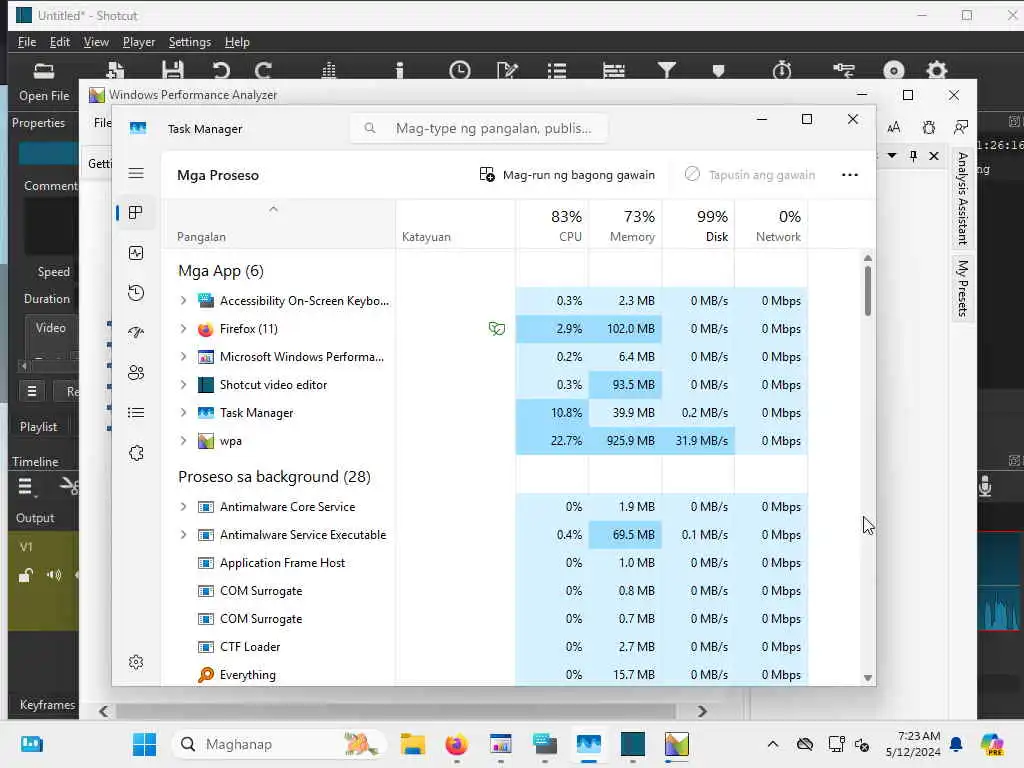Click Task Manager vertical scrollbar thumb
This screenshot has height=768, width=1024.
tap(867, 291)
